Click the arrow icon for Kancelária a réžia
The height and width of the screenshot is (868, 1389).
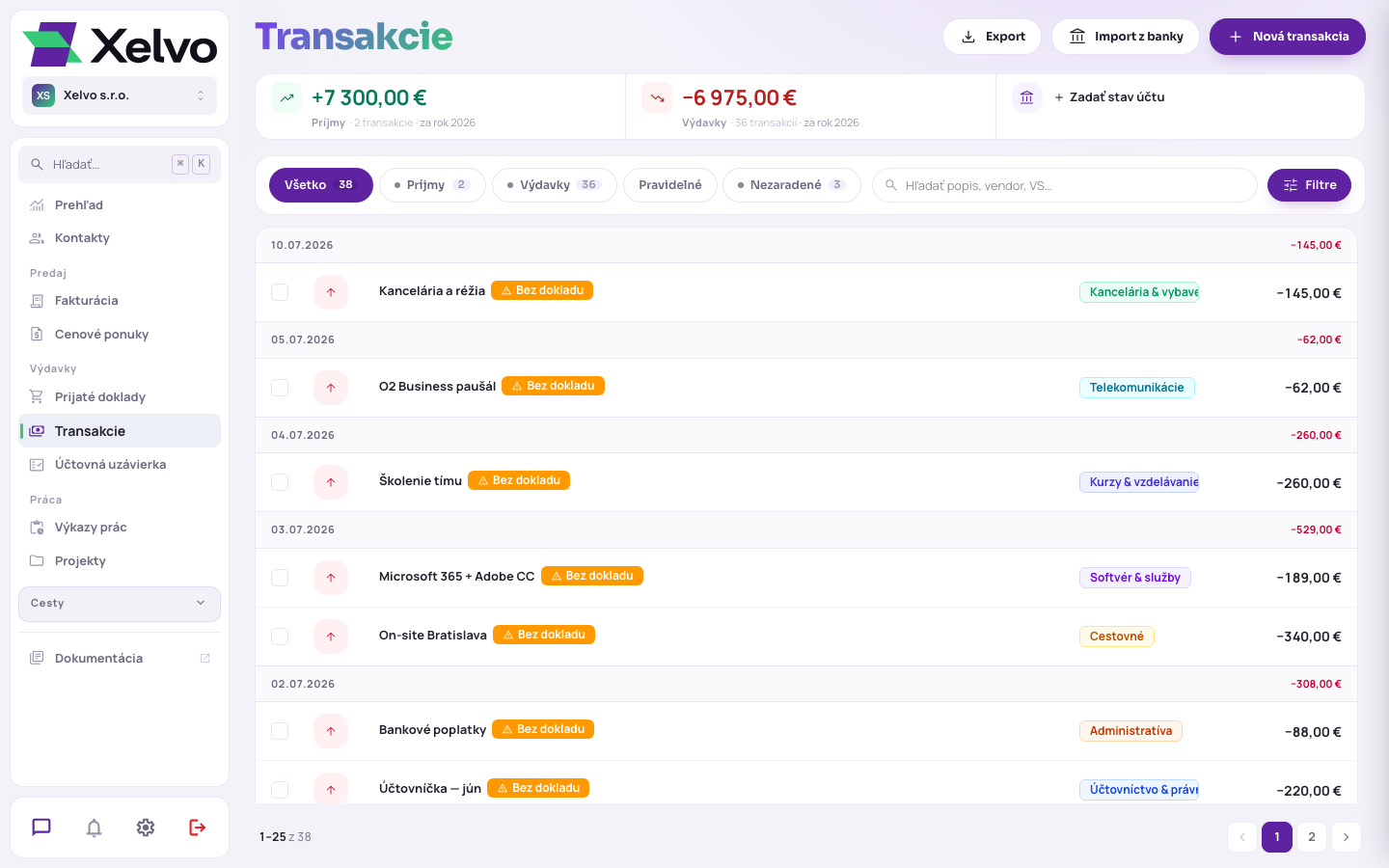[x=331, y=292]
